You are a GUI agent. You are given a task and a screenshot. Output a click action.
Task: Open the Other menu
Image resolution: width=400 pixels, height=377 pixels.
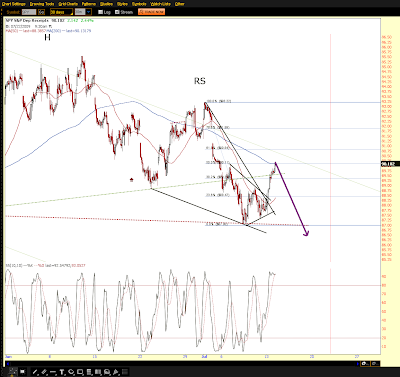pyautogui.click(x=180, y=4)
